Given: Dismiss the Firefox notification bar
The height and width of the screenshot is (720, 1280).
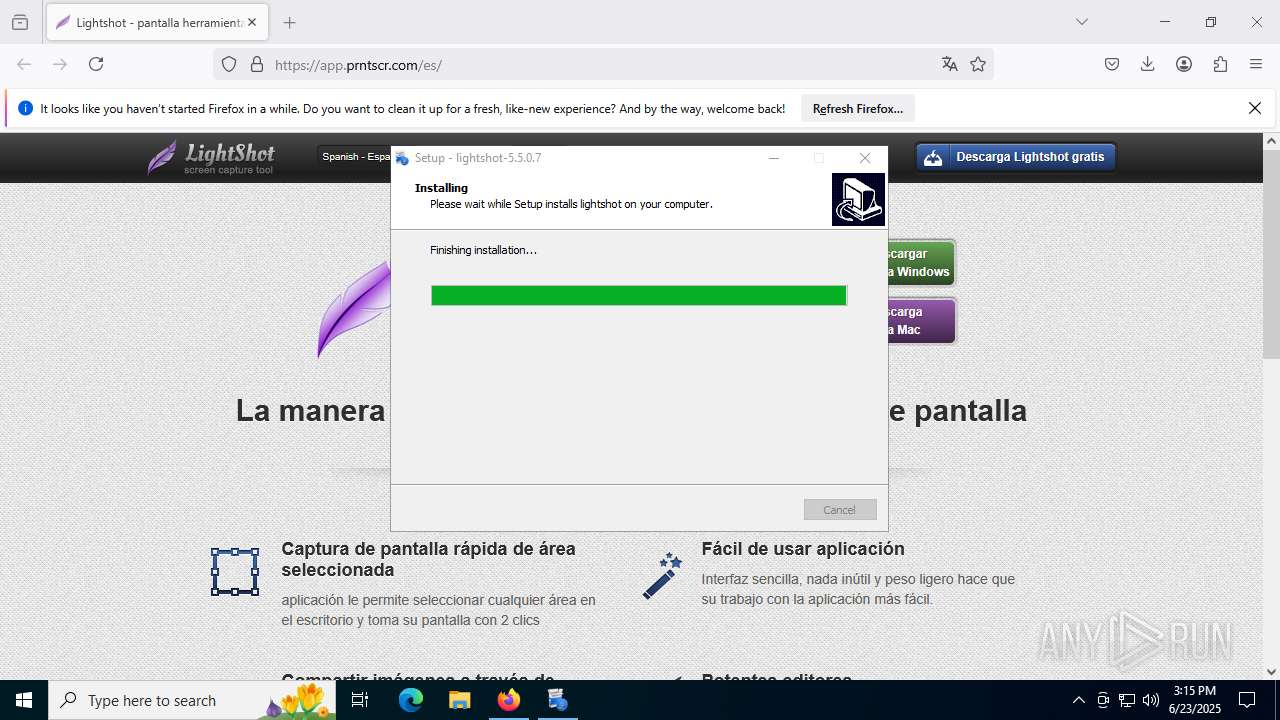Looking at the screenshot, I should pos(1255,108).
